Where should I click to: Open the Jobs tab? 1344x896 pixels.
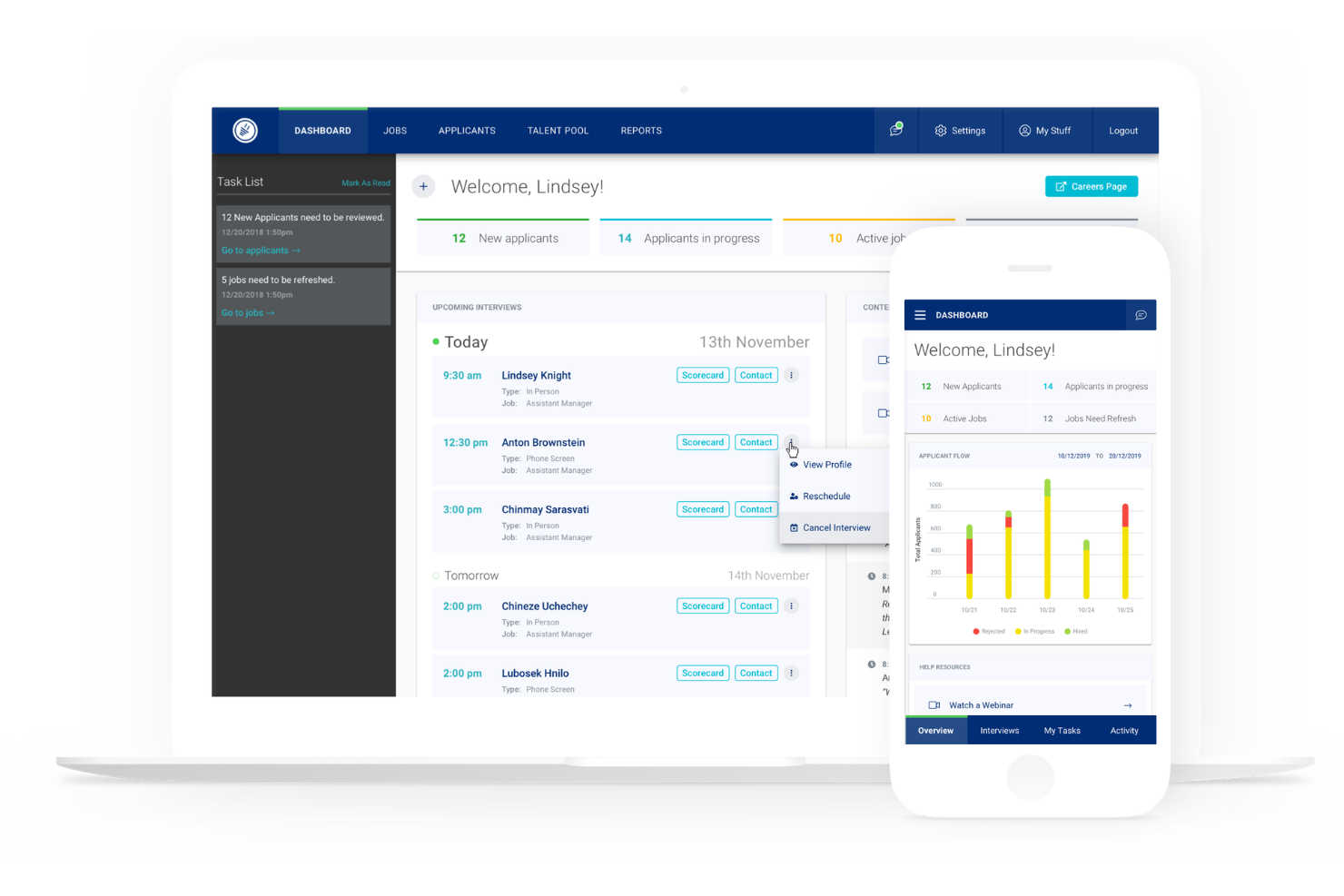[x=395, y=131]
